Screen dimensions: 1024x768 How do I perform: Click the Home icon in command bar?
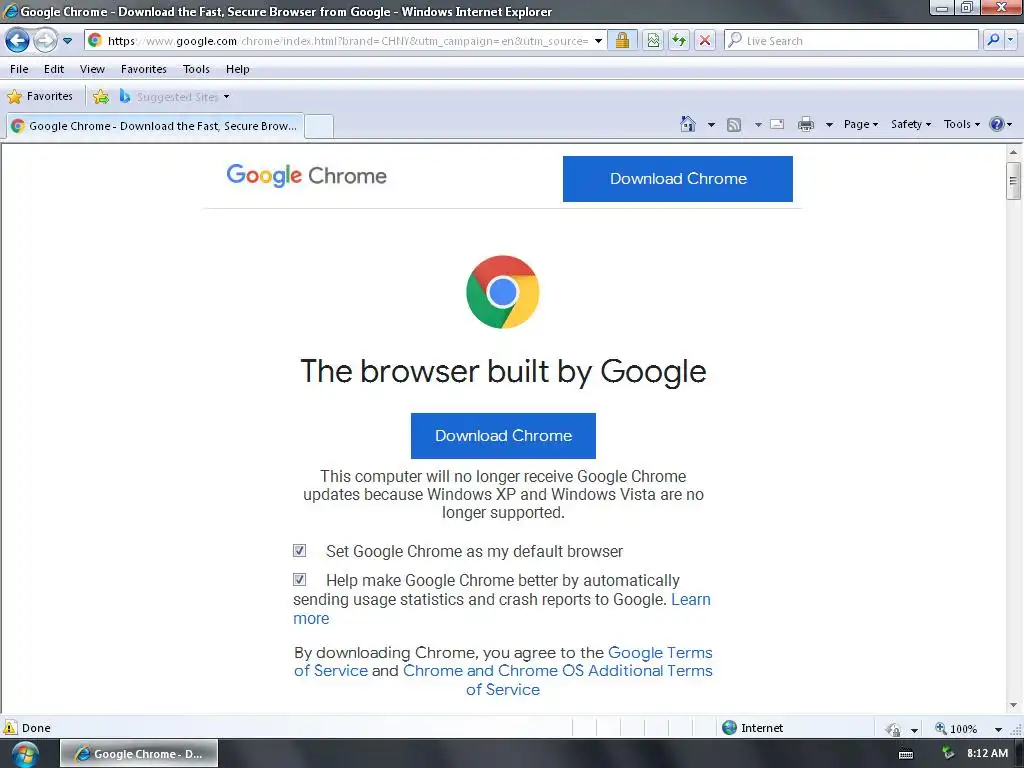688,124
